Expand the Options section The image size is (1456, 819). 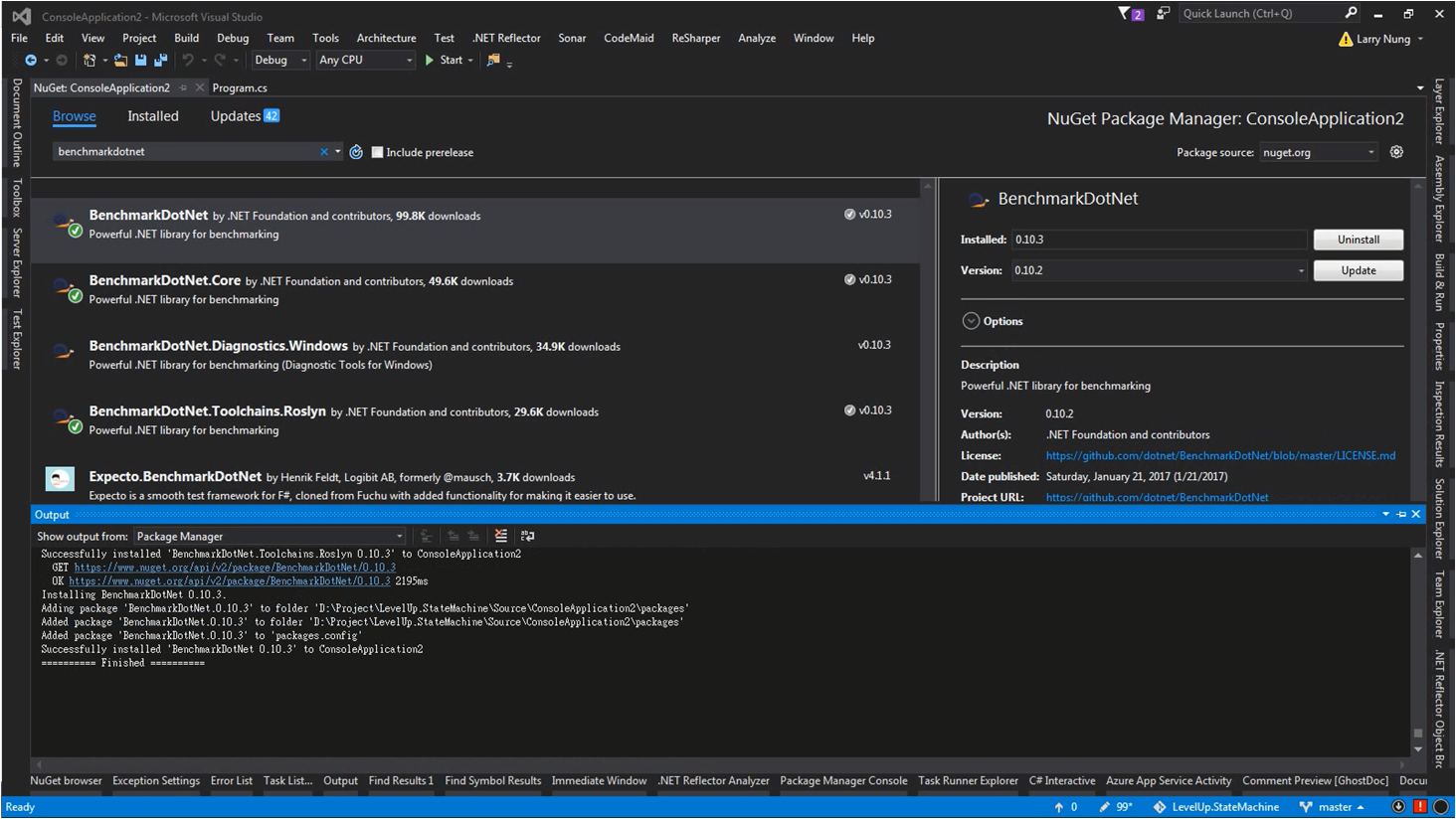[971, 321]
